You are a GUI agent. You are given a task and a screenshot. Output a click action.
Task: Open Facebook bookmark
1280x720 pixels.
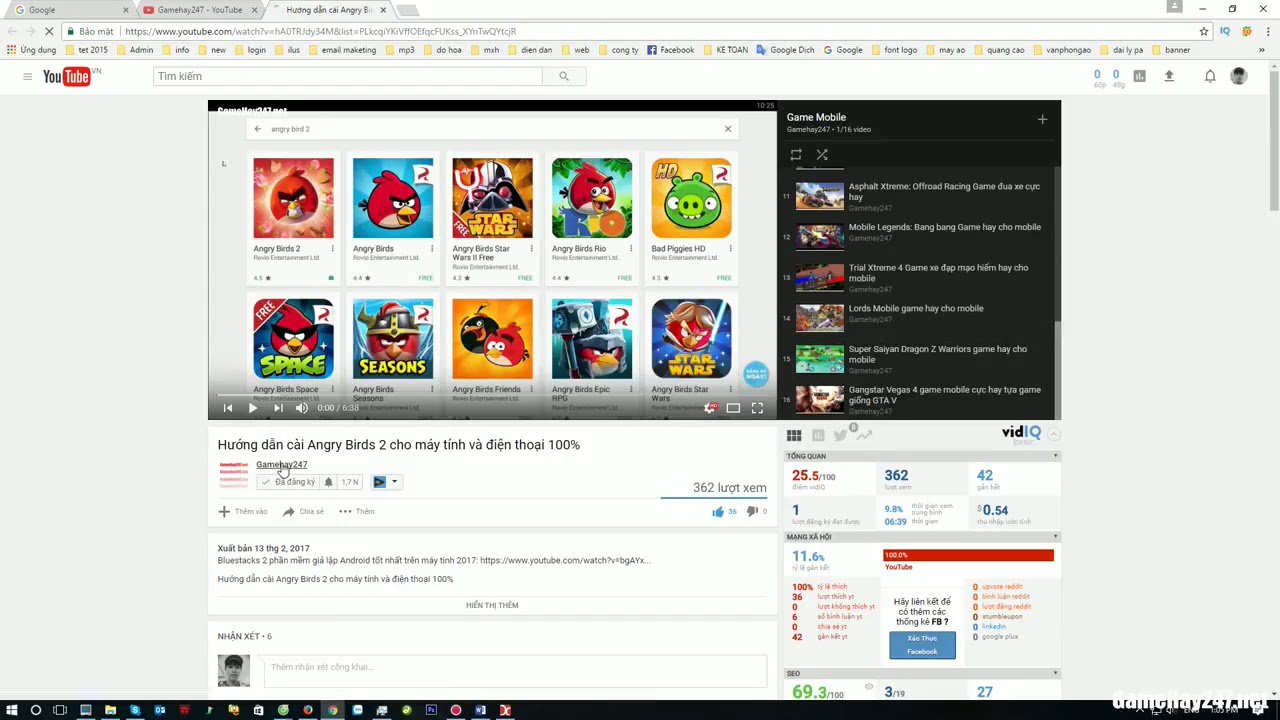[x=670, y=50]
